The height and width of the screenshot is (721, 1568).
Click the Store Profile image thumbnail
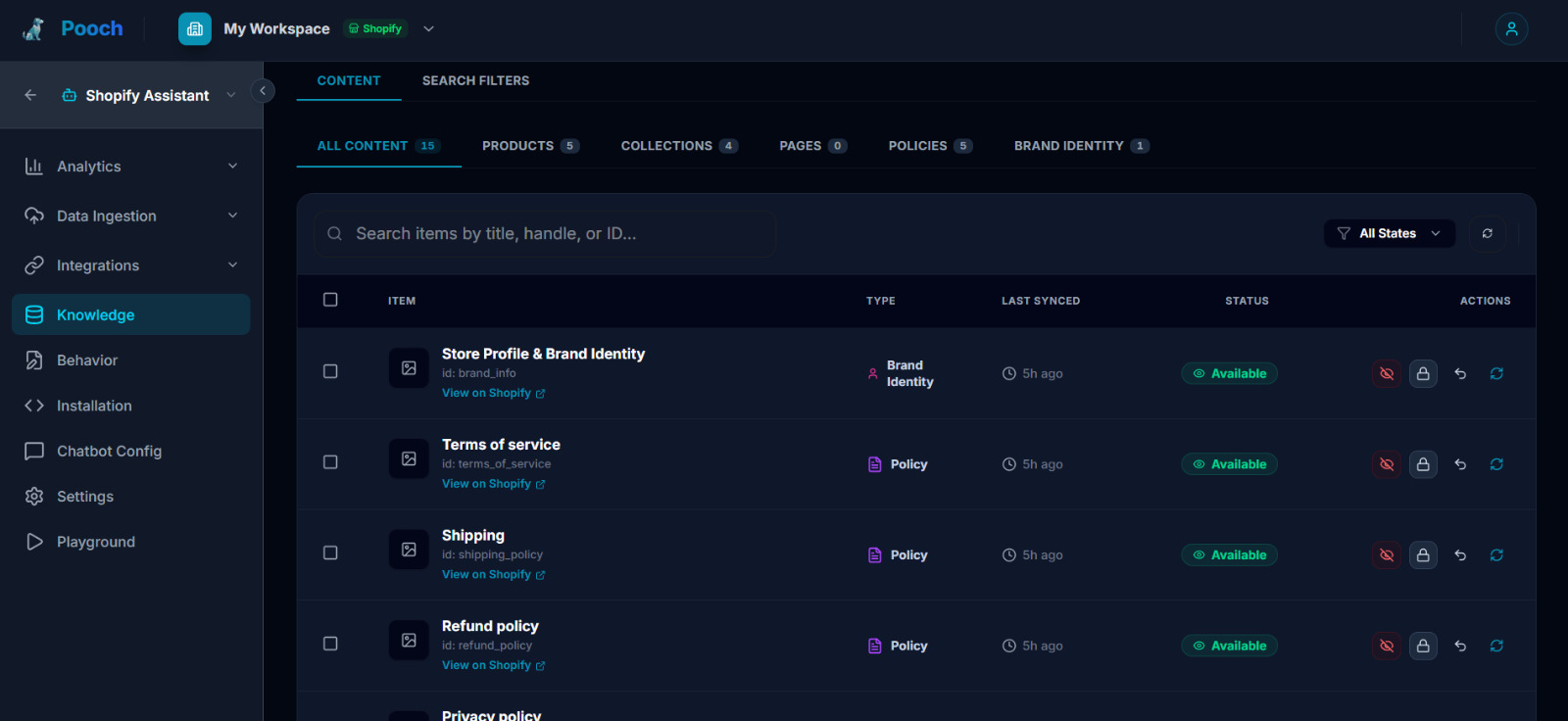409,368
